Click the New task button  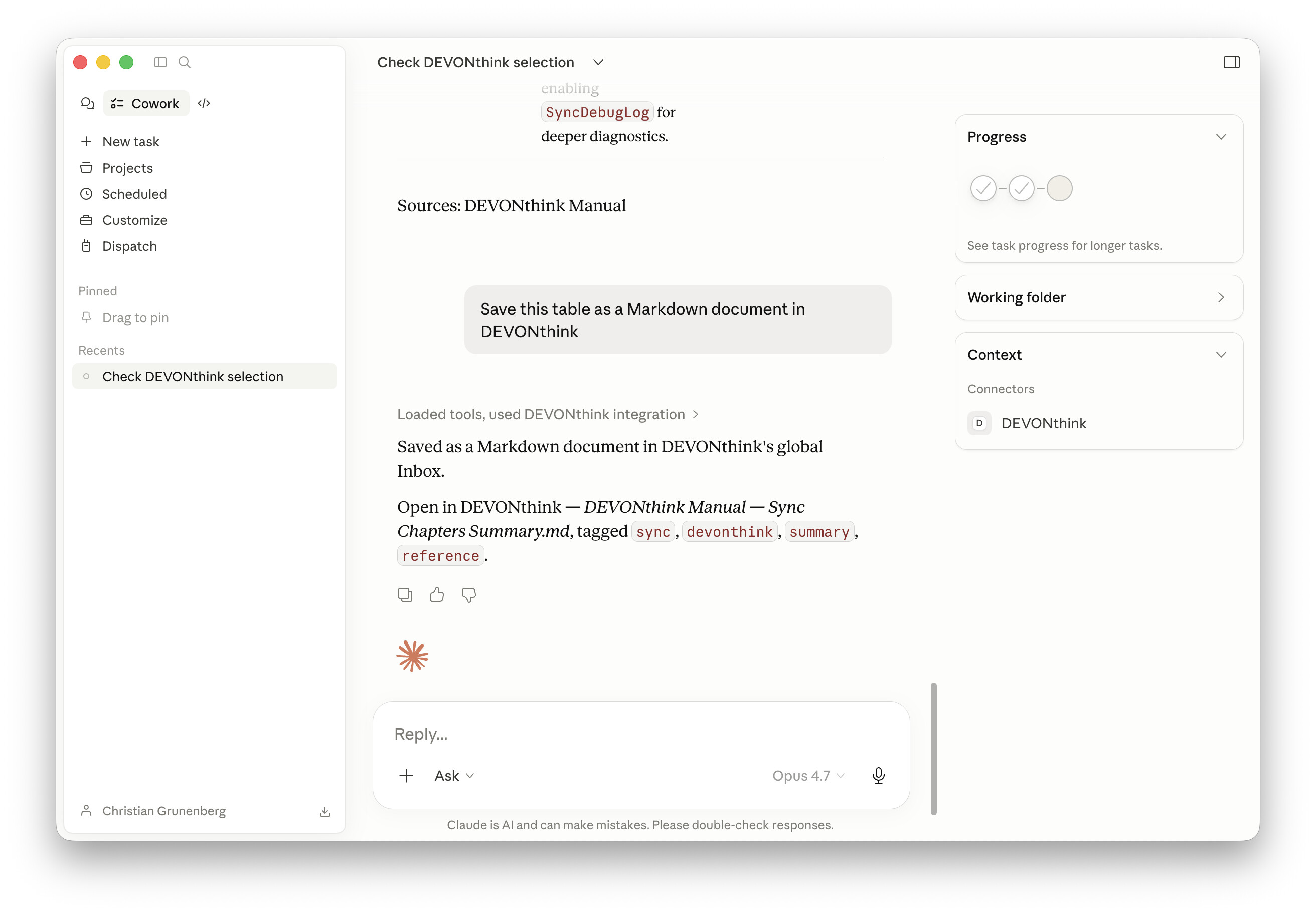131,141
